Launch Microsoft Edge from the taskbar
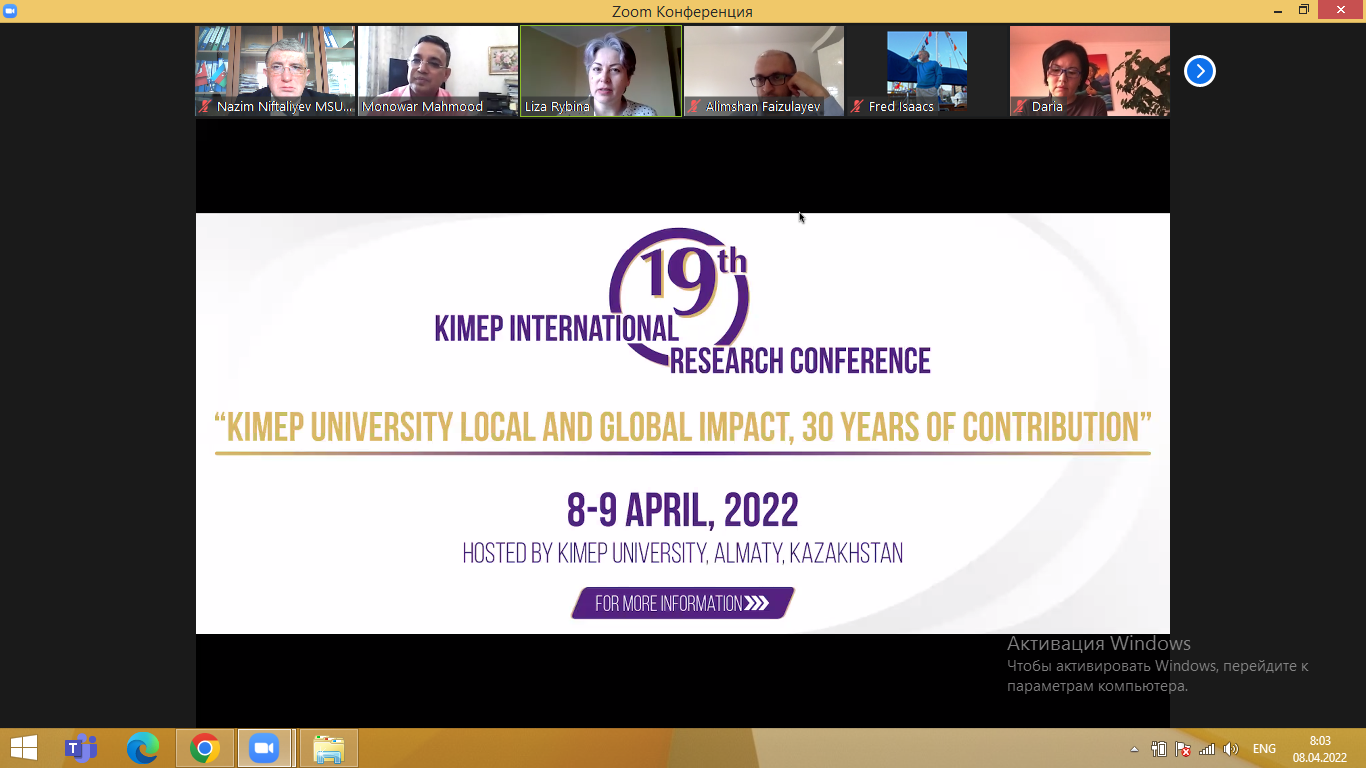Image resolution: width=1366 pixels, height=768 pixels. [x=143, y=748]
